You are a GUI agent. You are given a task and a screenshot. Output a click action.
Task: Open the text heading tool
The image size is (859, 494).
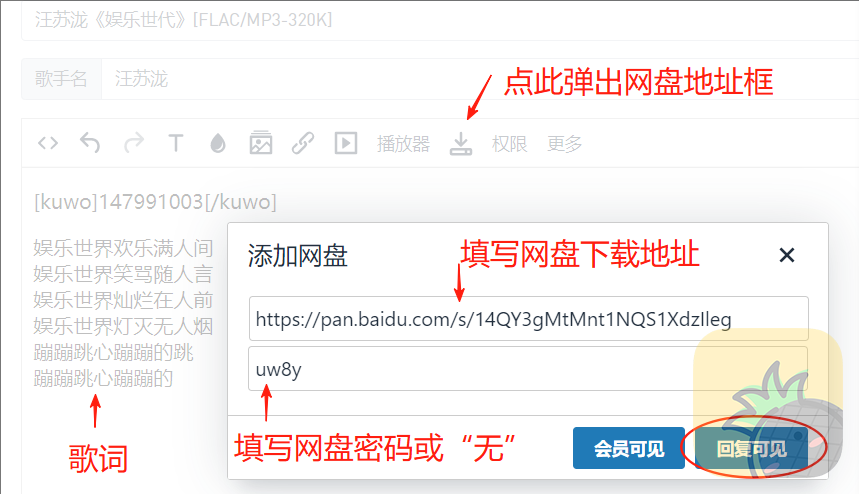coord(175,143)
